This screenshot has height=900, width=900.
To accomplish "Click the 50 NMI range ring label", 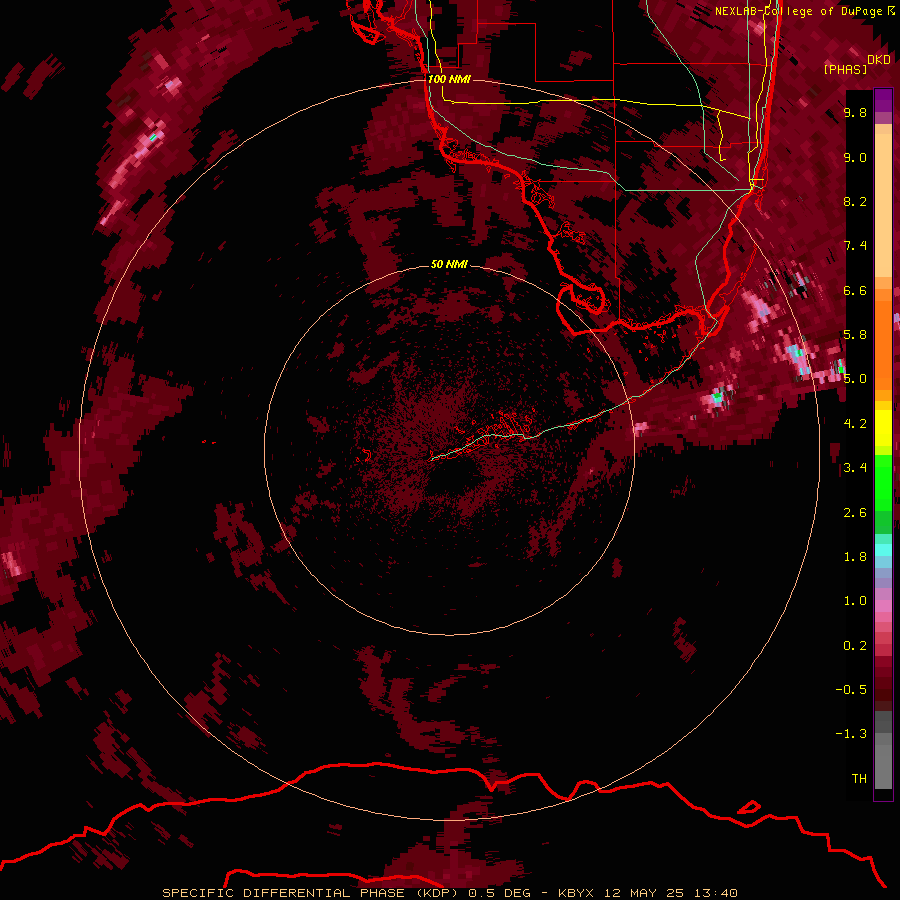I will [x=449, y=264].
